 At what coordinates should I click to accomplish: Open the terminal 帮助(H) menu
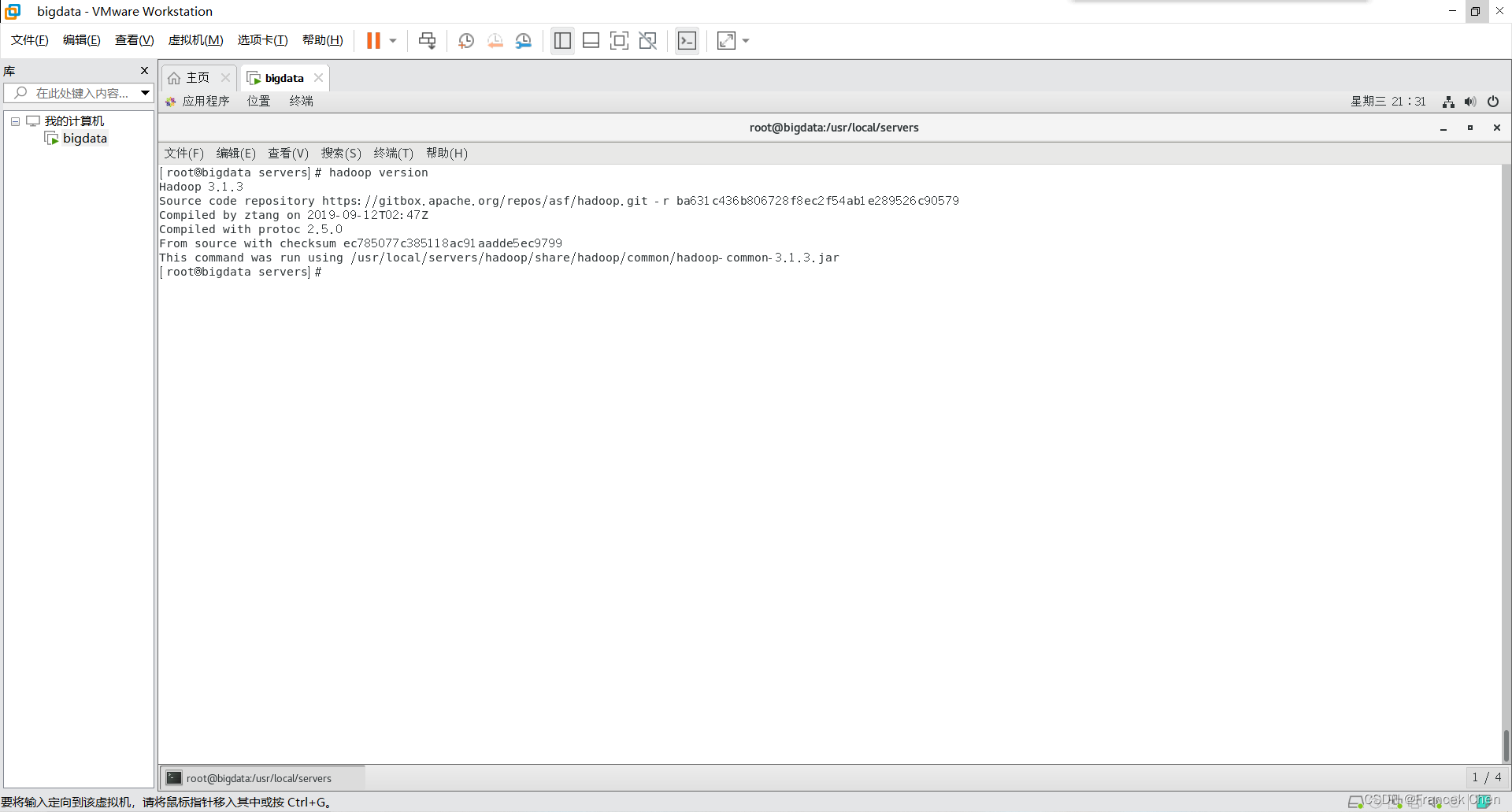click(x=447, y=153)
